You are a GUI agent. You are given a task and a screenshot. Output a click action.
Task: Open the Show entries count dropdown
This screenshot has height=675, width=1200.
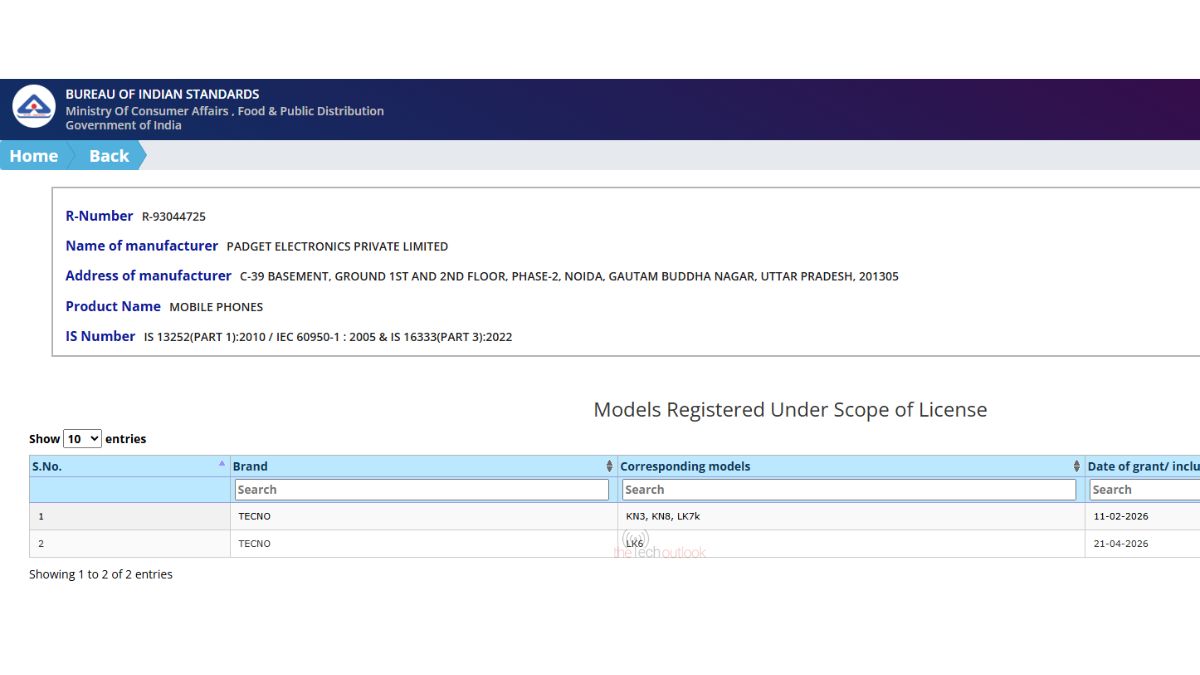pos(82,438)
